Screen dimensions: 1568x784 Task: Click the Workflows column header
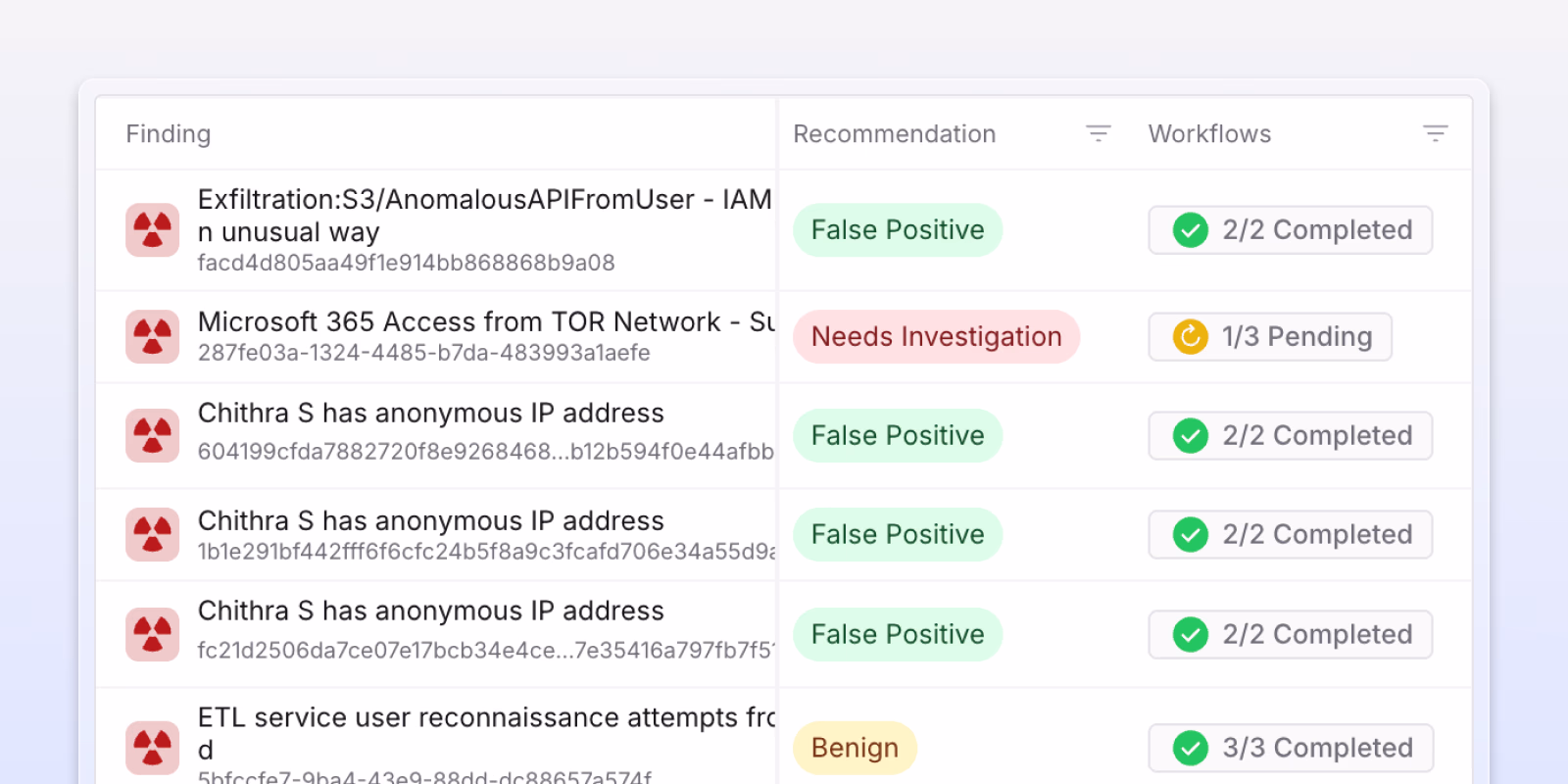click(1208, 133)
